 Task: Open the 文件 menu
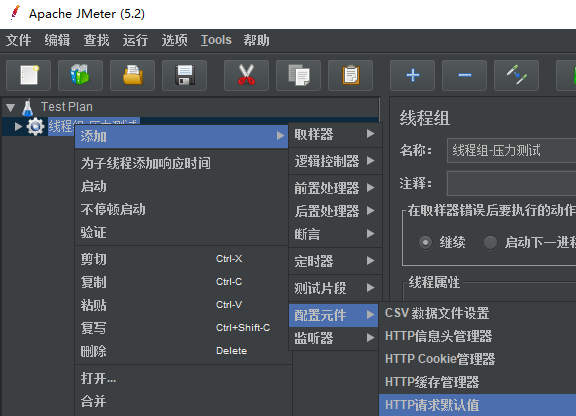point(18,40)
